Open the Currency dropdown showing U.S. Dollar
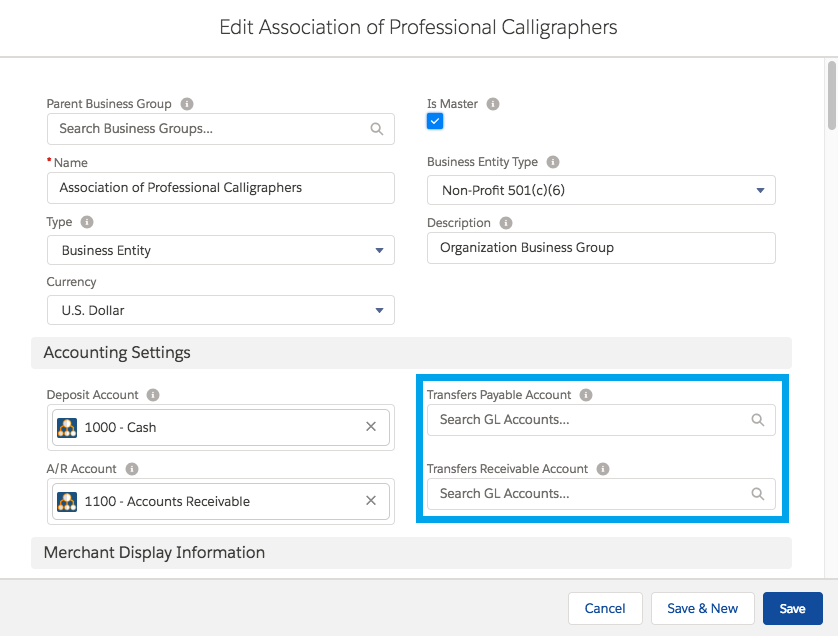This screenshot has width=838, height=636. 220,310
